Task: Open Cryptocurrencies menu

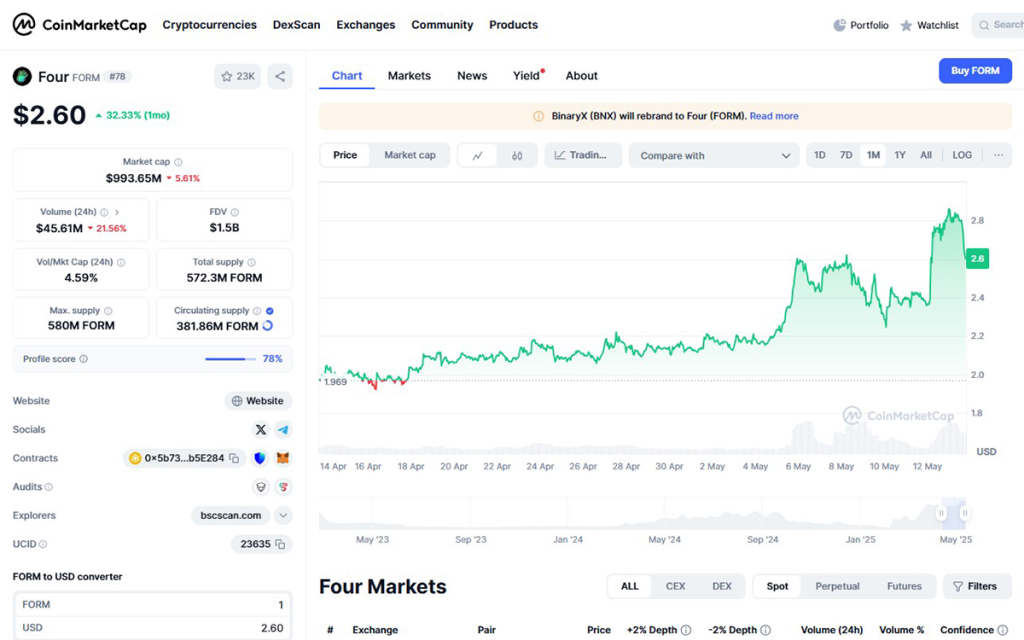Action: (210, 25)
